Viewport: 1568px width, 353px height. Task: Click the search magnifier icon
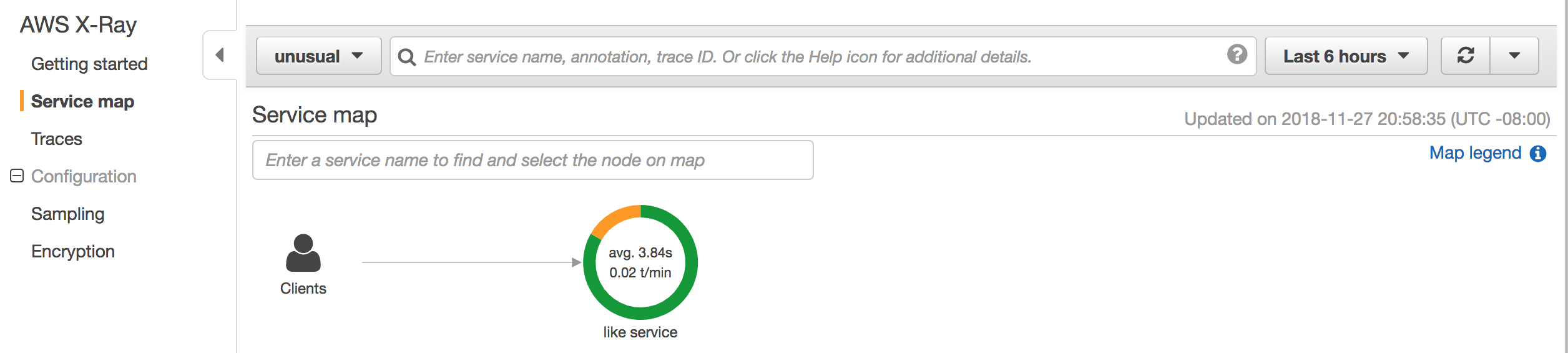tap(407, 57)
